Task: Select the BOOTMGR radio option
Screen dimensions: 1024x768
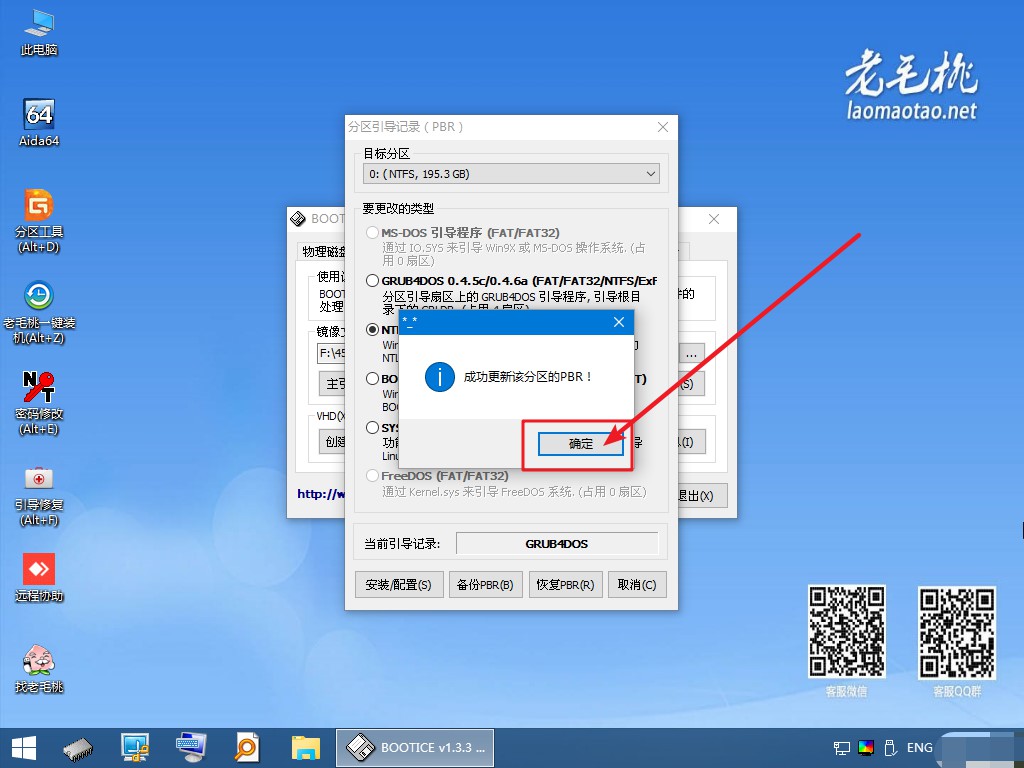Action: point(372,379)
